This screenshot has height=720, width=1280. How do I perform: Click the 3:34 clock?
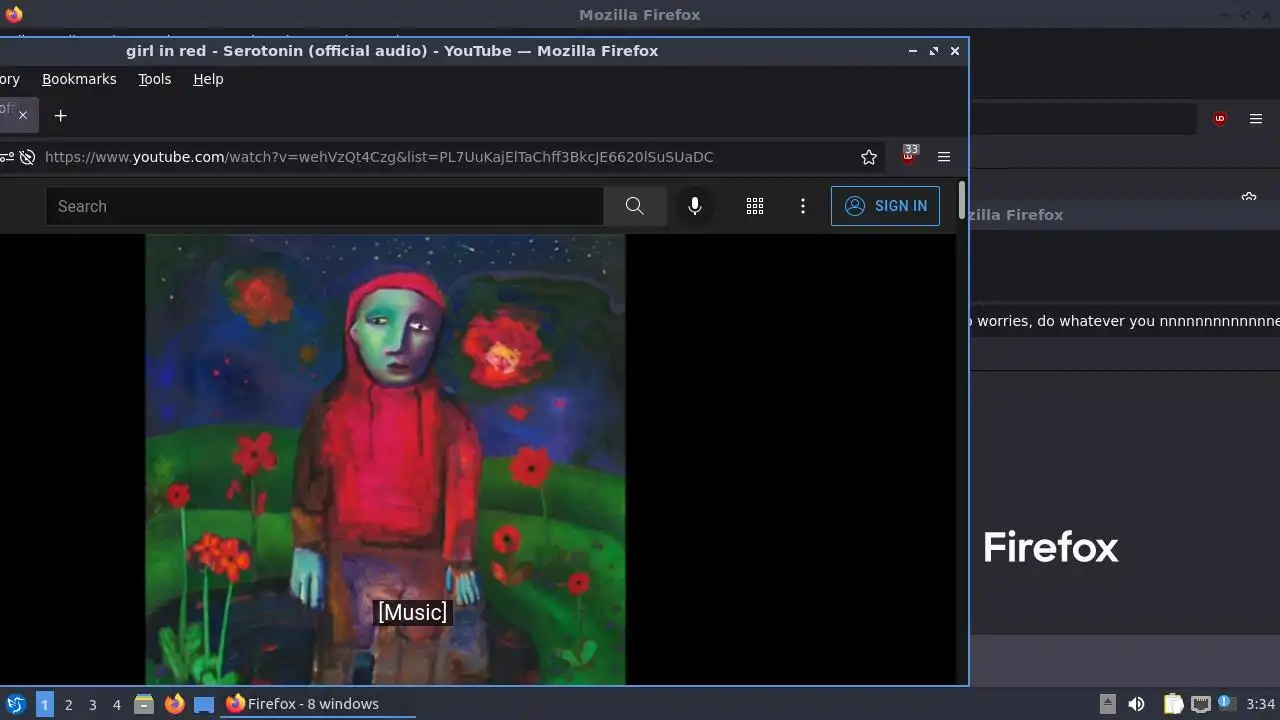pyautogui.click(x=1261, y=704)
